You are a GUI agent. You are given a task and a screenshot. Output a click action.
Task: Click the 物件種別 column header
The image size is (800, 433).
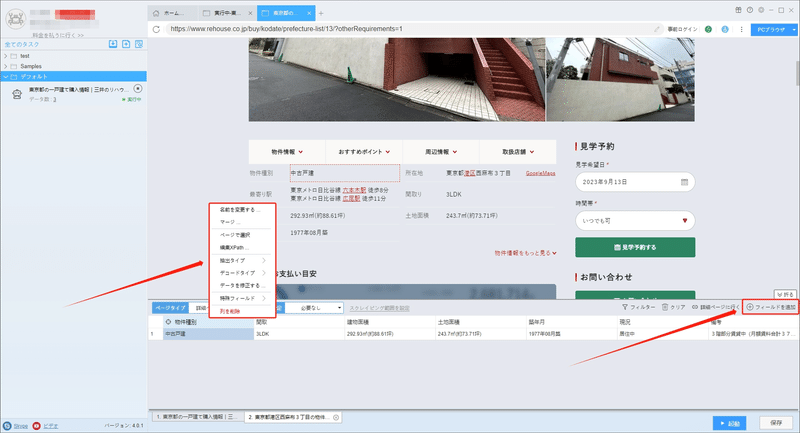[x=208, y=322]
